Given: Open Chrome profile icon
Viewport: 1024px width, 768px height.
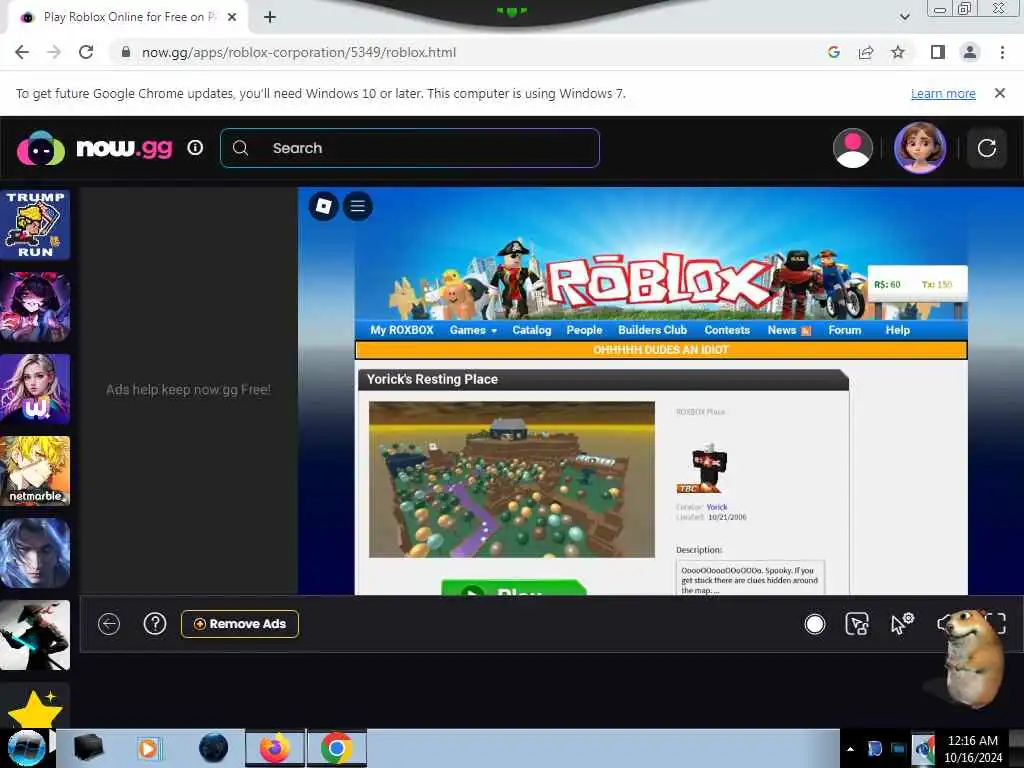Looking at the screenshot, I should tap(970, 52).
